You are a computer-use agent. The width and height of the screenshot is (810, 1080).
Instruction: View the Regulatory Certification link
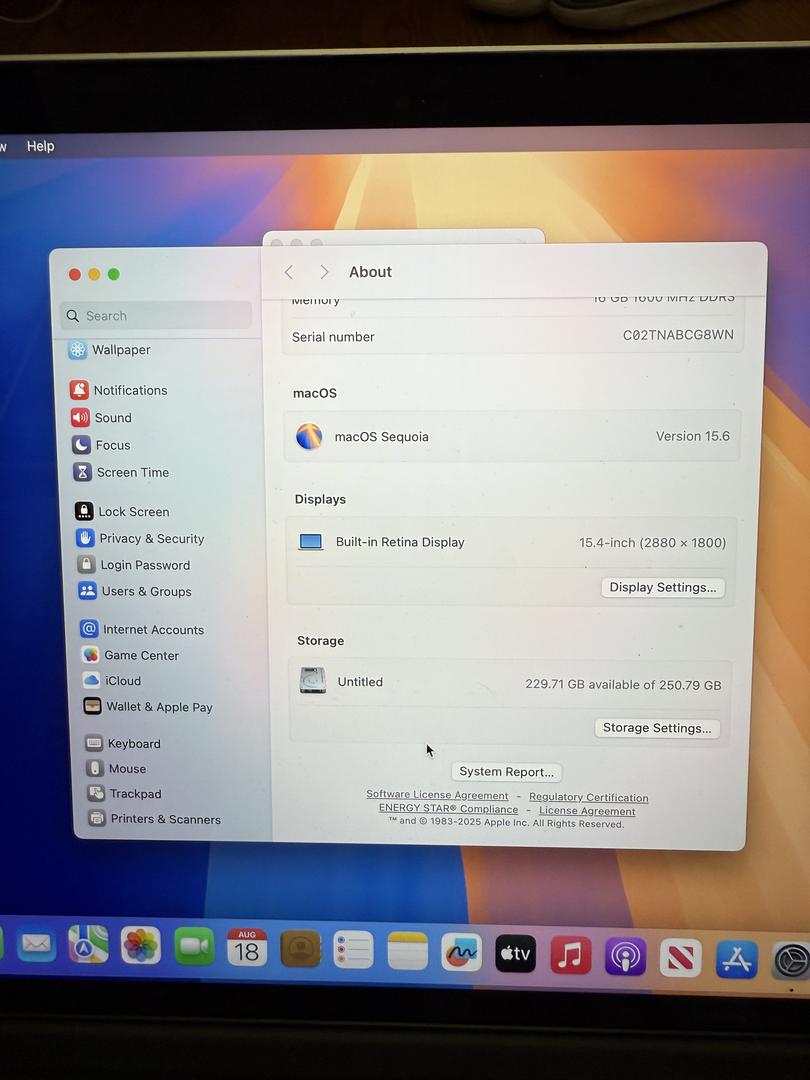click(588, 798)
